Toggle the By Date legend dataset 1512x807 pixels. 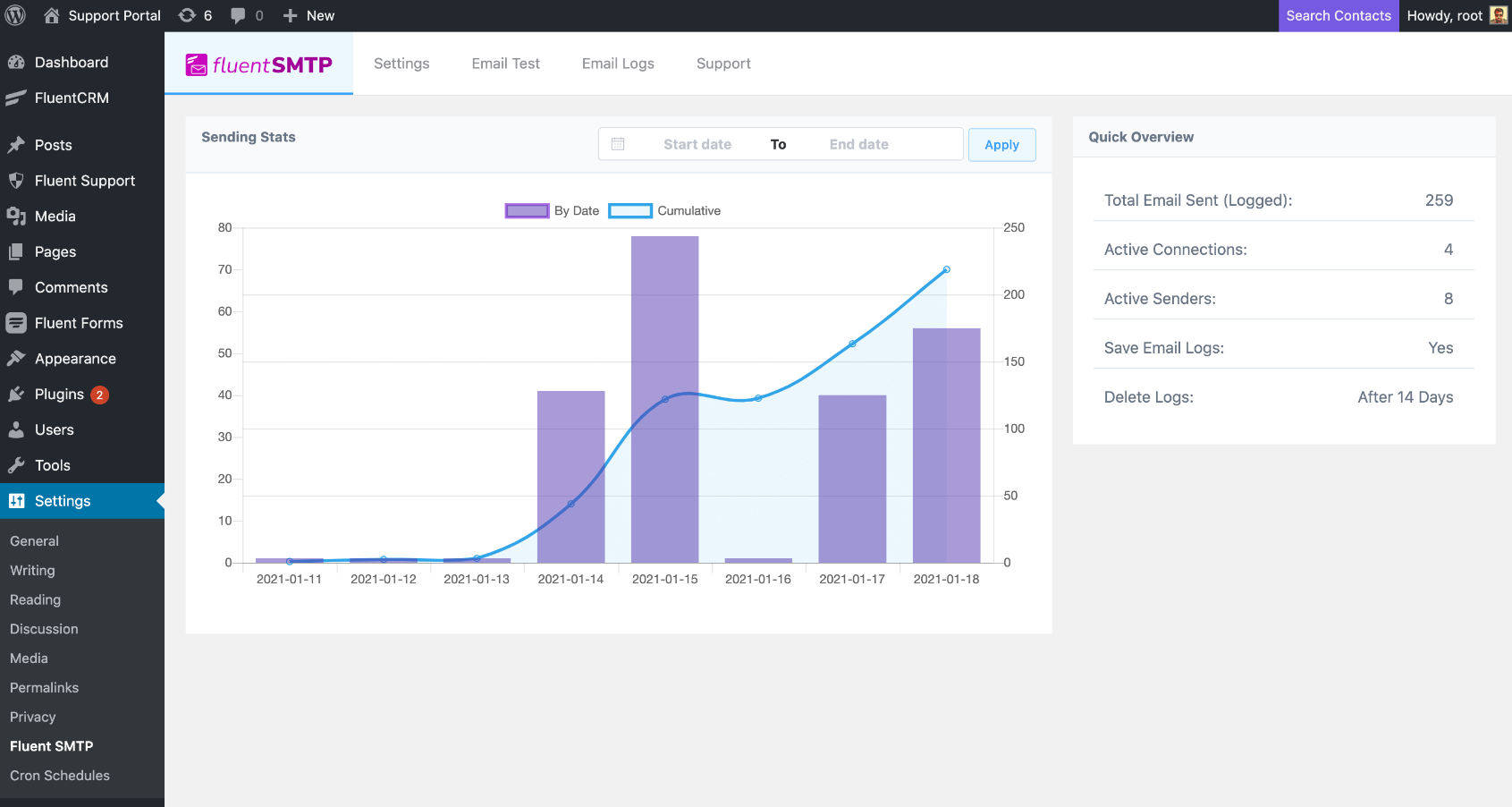[x=552, y=211]
